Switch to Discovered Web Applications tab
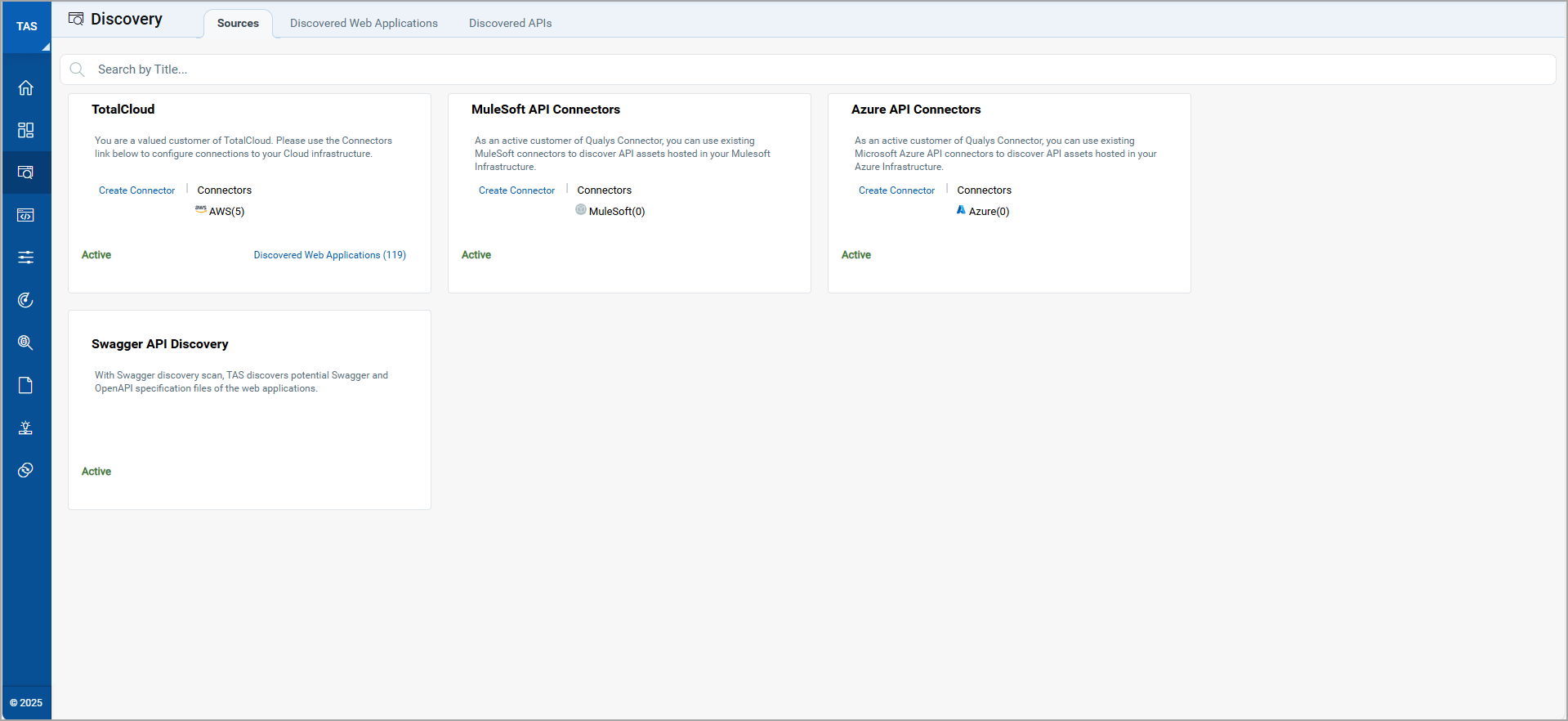The height and width of the screenshot is (721, 1568). 364,23
